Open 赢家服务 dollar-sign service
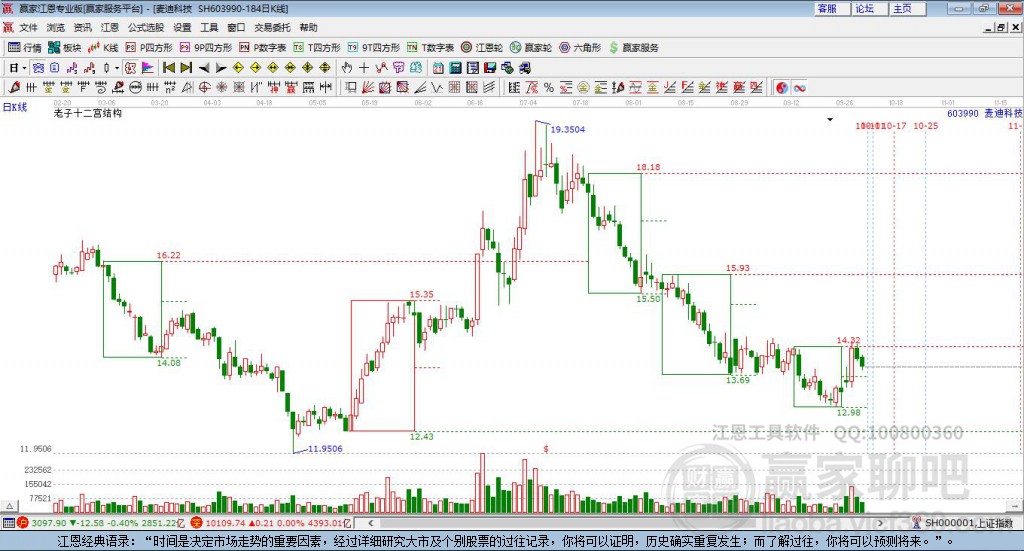 [633, 48]
